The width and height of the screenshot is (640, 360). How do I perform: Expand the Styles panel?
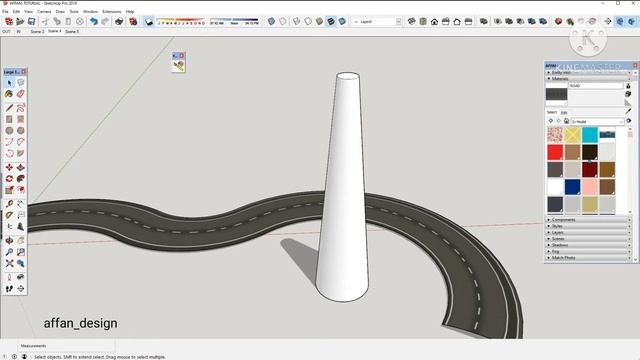(588, 226)
